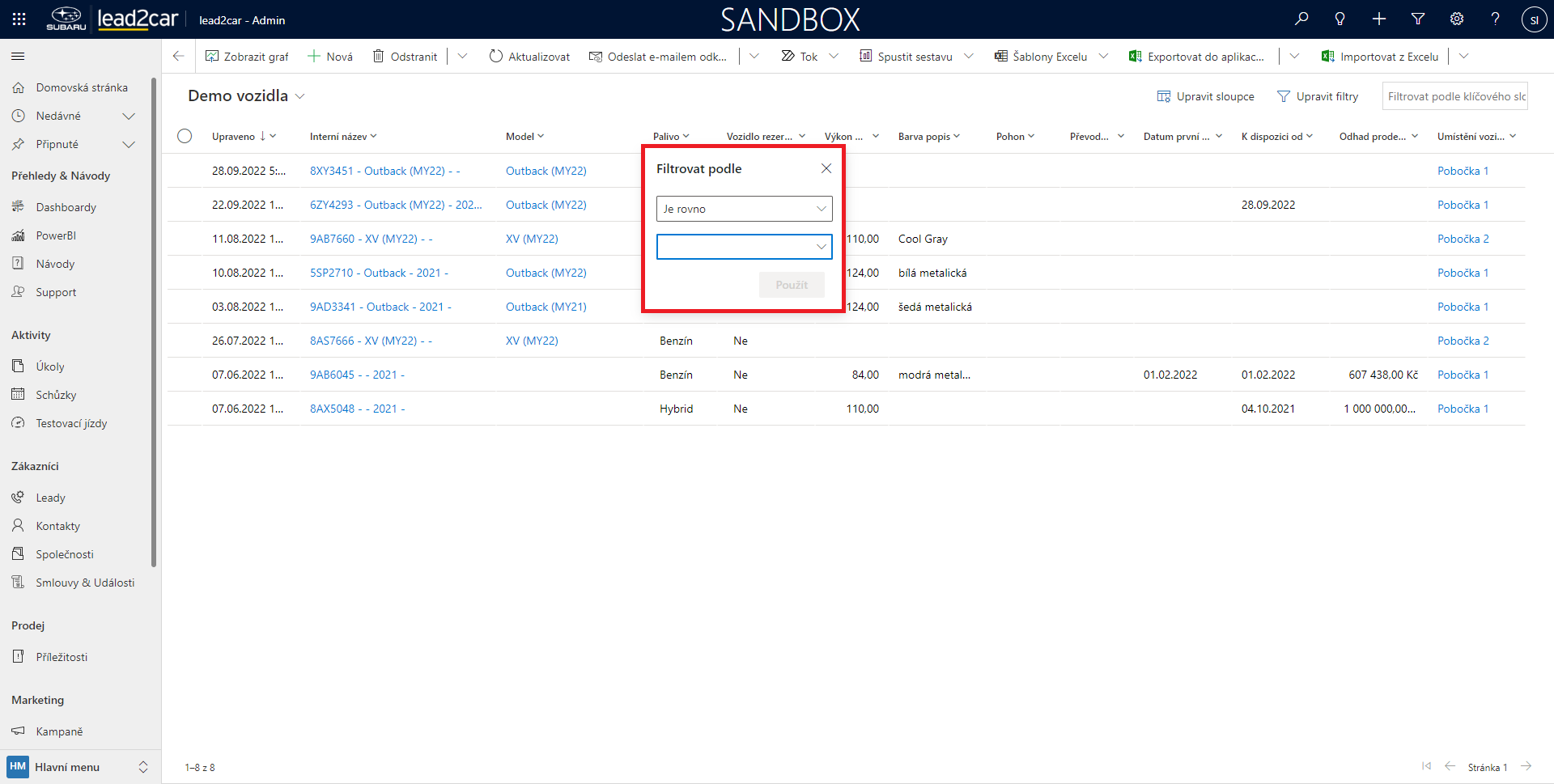Click the keyword filter search field
1554x784 pixels.
pyautogui.click(x=1454, y=96)
